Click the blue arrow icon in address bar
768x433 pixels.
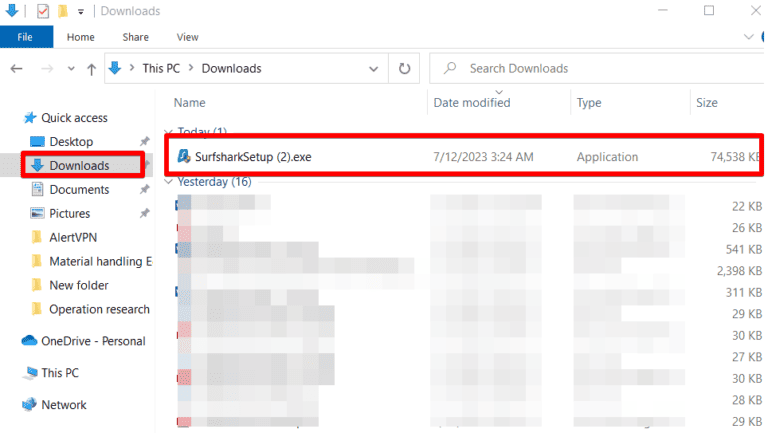[x=115, y=68]
